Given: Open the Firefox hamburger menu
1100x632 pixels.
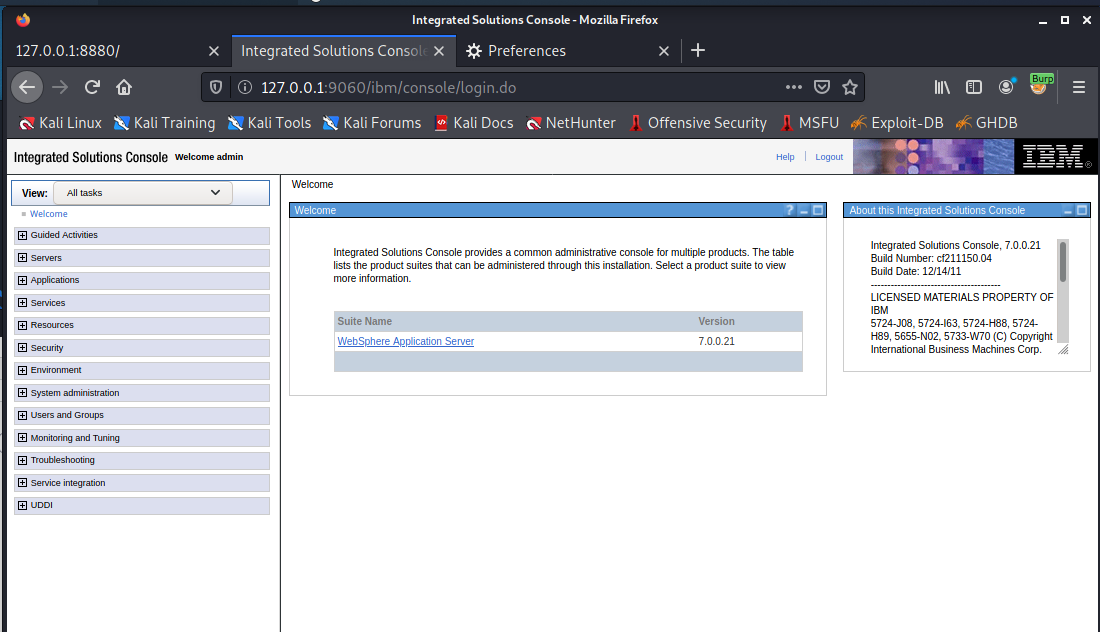Looking at the screenshot, I should tap(1078, 87).
